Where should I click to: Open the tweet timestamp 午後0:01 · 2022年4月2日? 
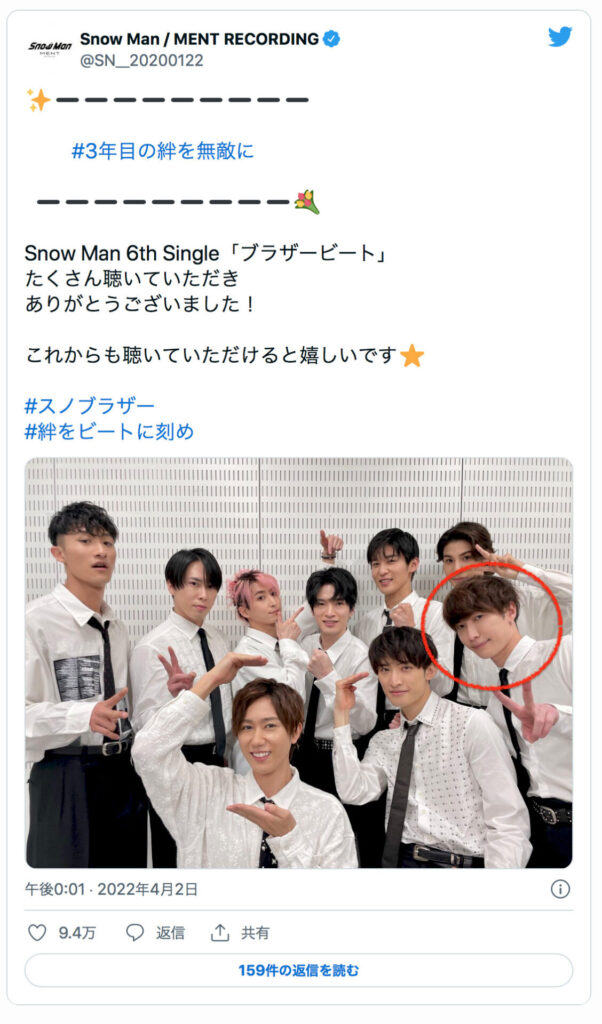coord(111,889)
